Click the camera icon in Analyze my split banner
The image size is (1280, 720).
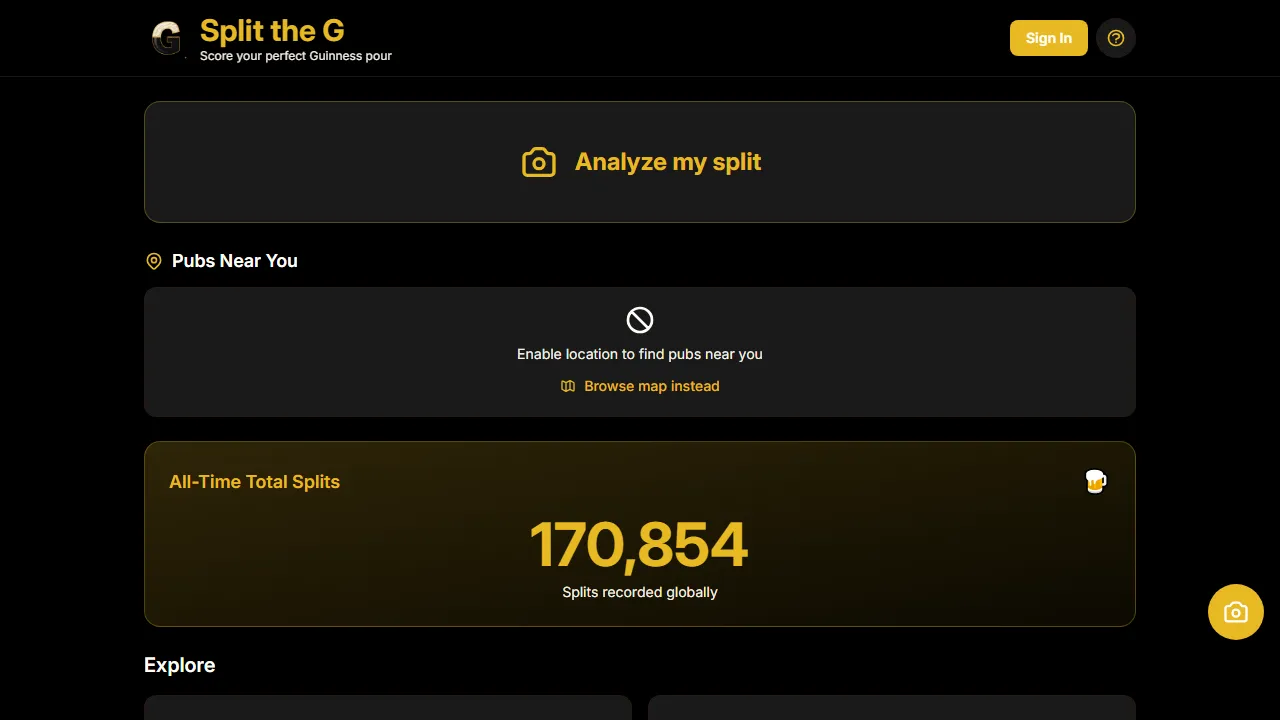539,161
